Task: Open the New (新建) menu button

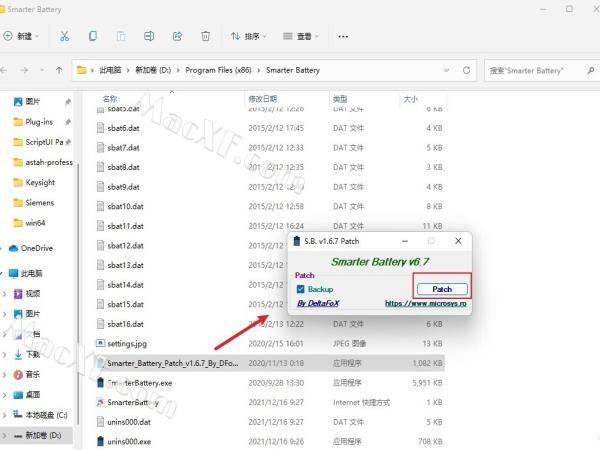Action: [21, 36]
